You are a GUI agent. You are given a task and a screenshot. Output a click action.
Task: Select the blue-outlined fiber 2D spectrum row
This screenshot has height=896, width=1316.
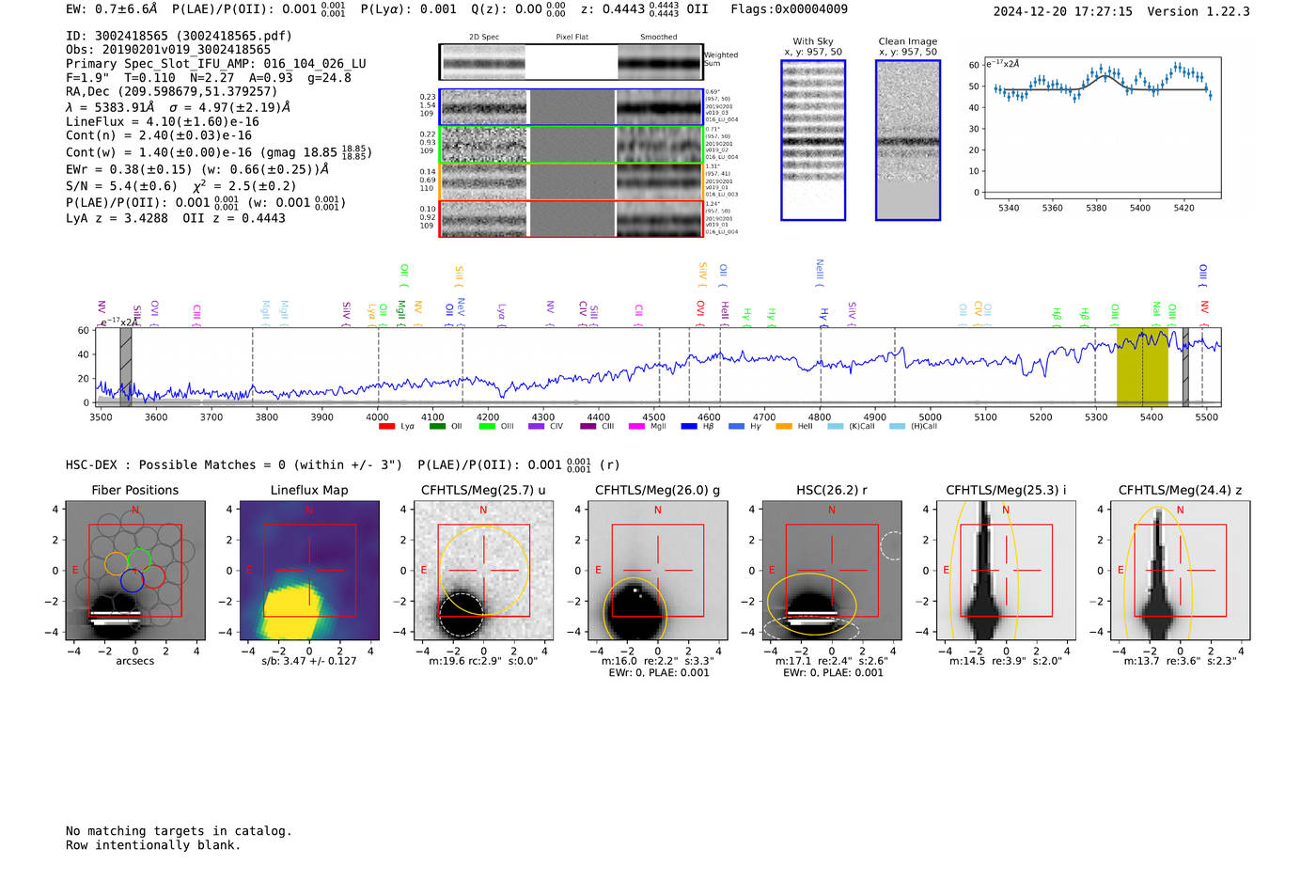click(x=572, y=107)
